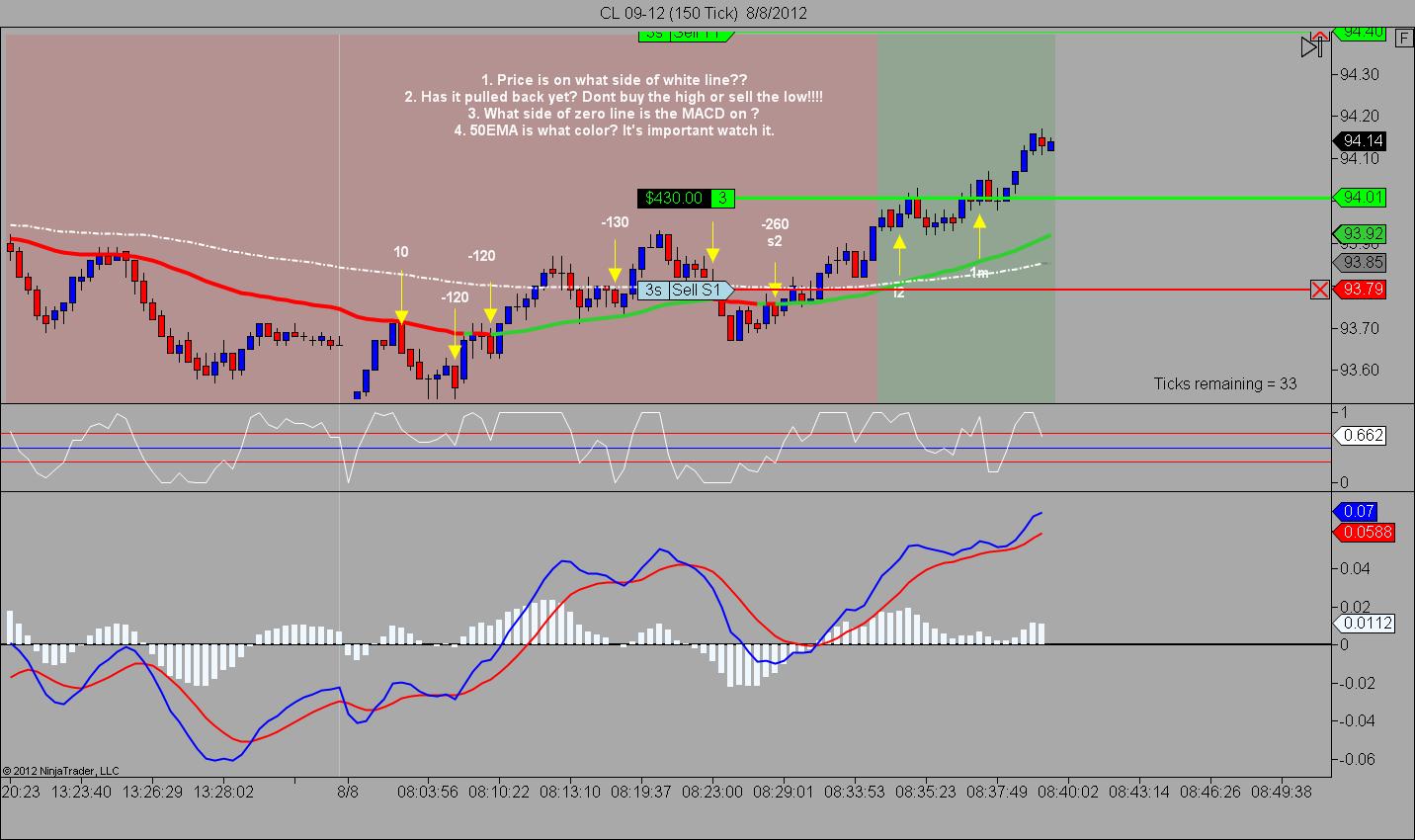
Task: Select the 3s Sell S1 order label
Action: 686,290
